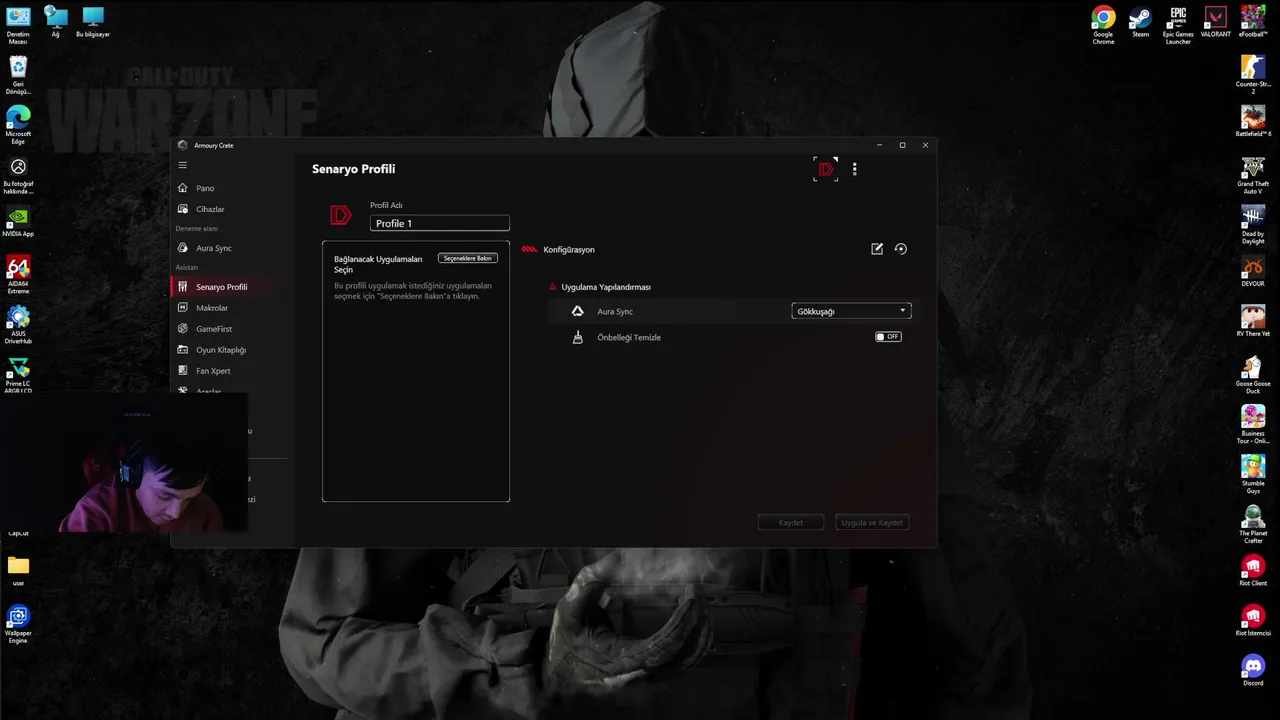Launch Google Chrome from the desktop
Viewport: 1280px width, 720px height.
point(1103,25)
